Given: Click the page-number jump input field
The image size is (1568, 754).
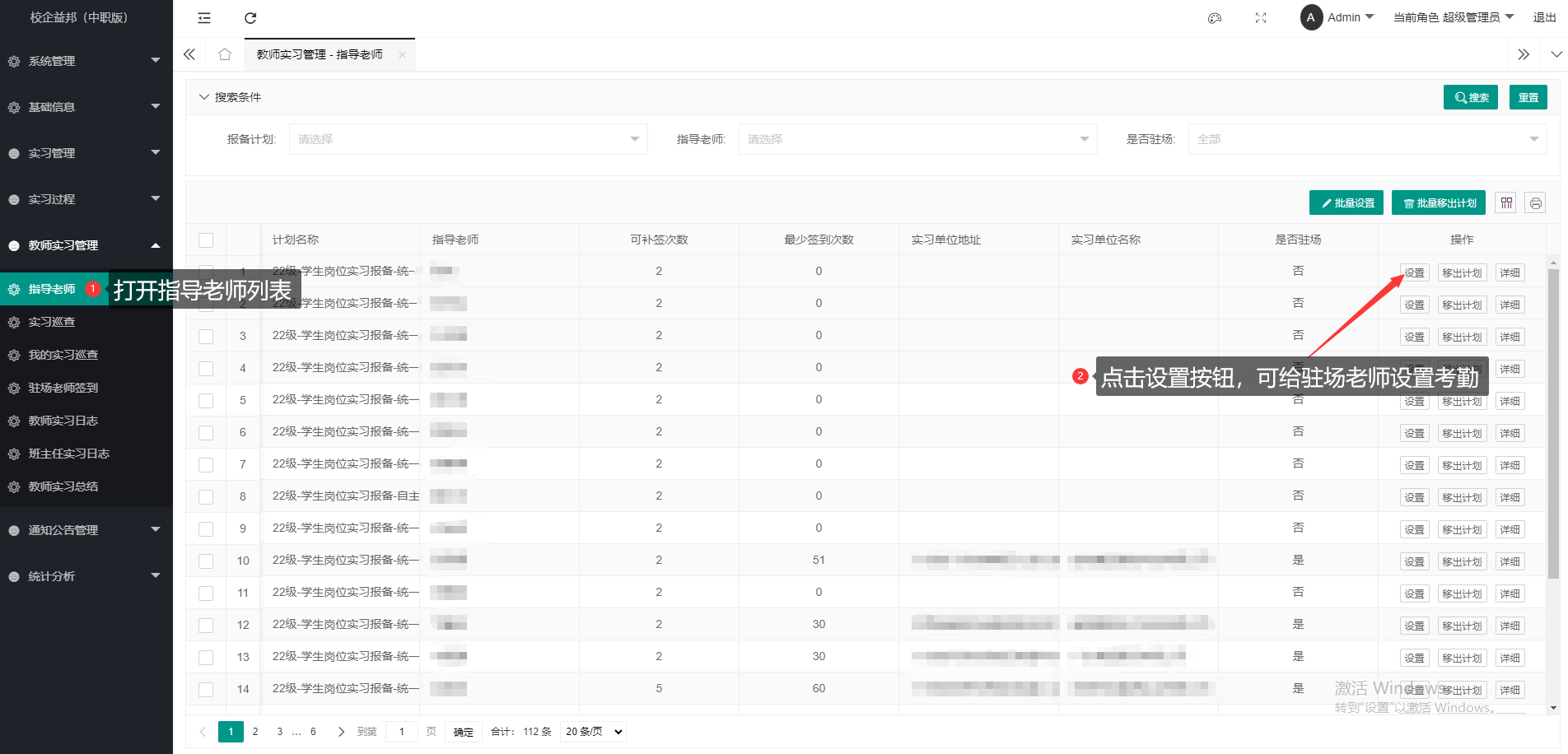Looking at the screenshot, I should [402, 731].
